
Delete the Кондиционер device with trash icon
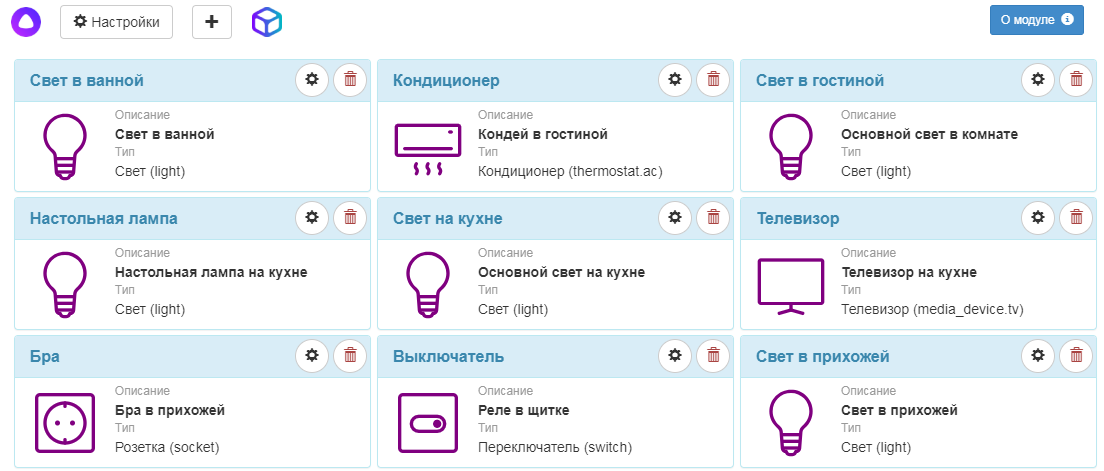[712, 80]
